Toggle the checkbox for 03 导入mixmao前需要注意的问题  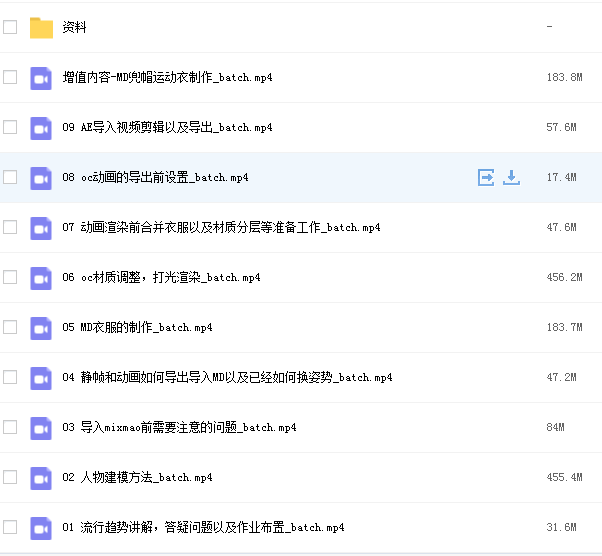10,427
